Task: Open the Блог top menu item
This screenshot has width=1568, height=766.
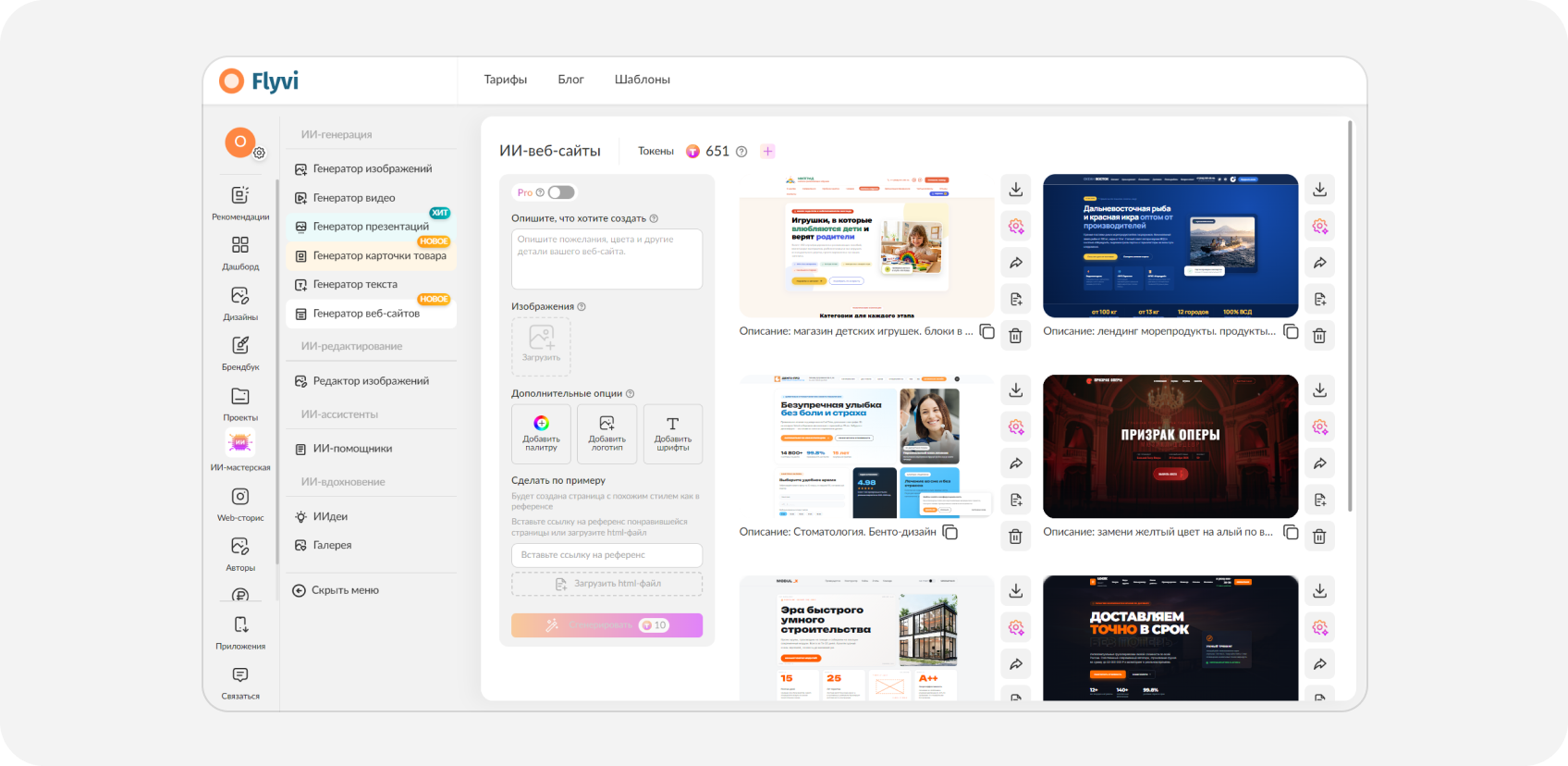Action: [570, 80]
